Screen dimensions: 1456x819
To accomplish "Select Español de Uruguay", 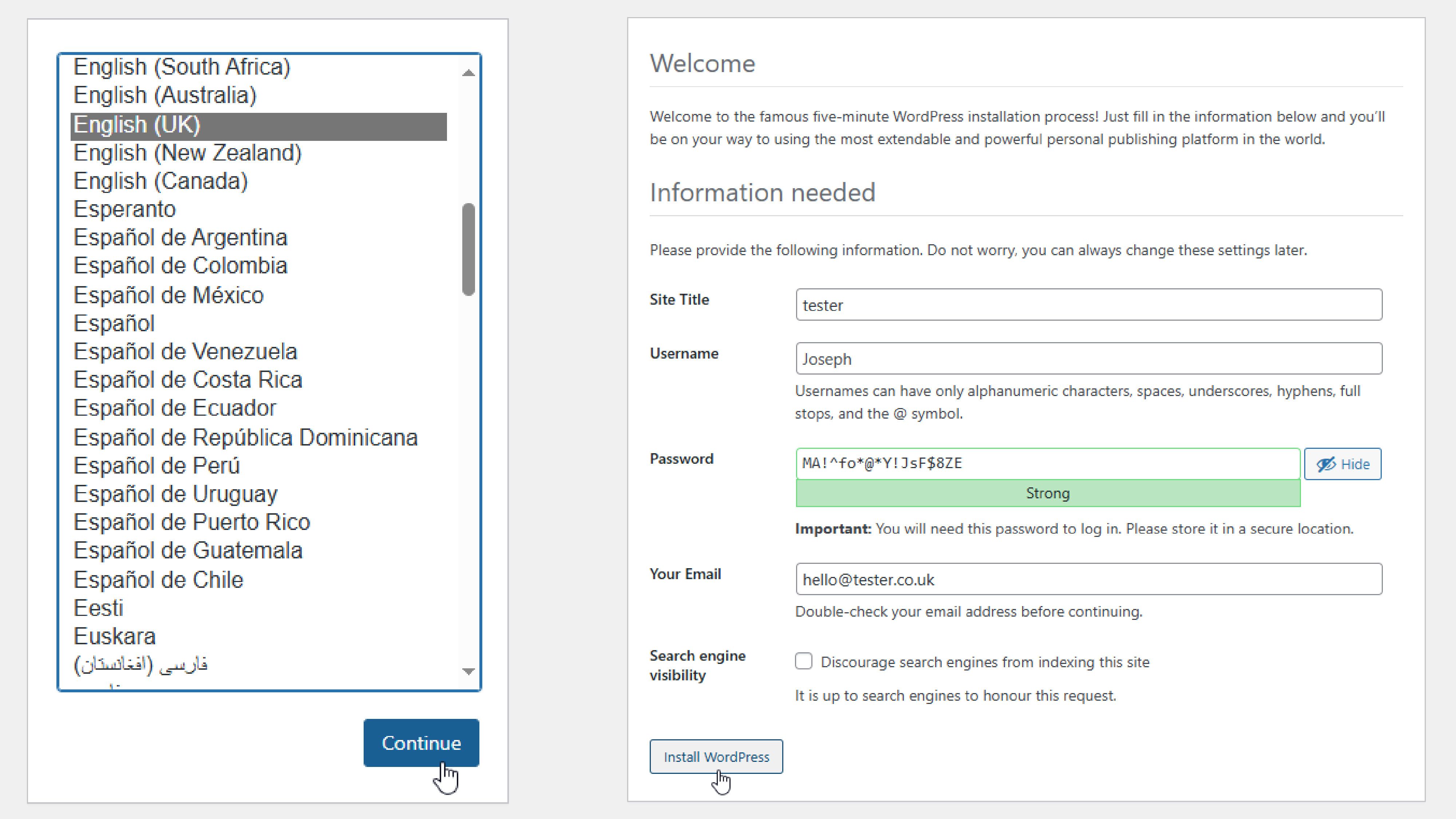I will pyautogui.click(x=259, y=495).
